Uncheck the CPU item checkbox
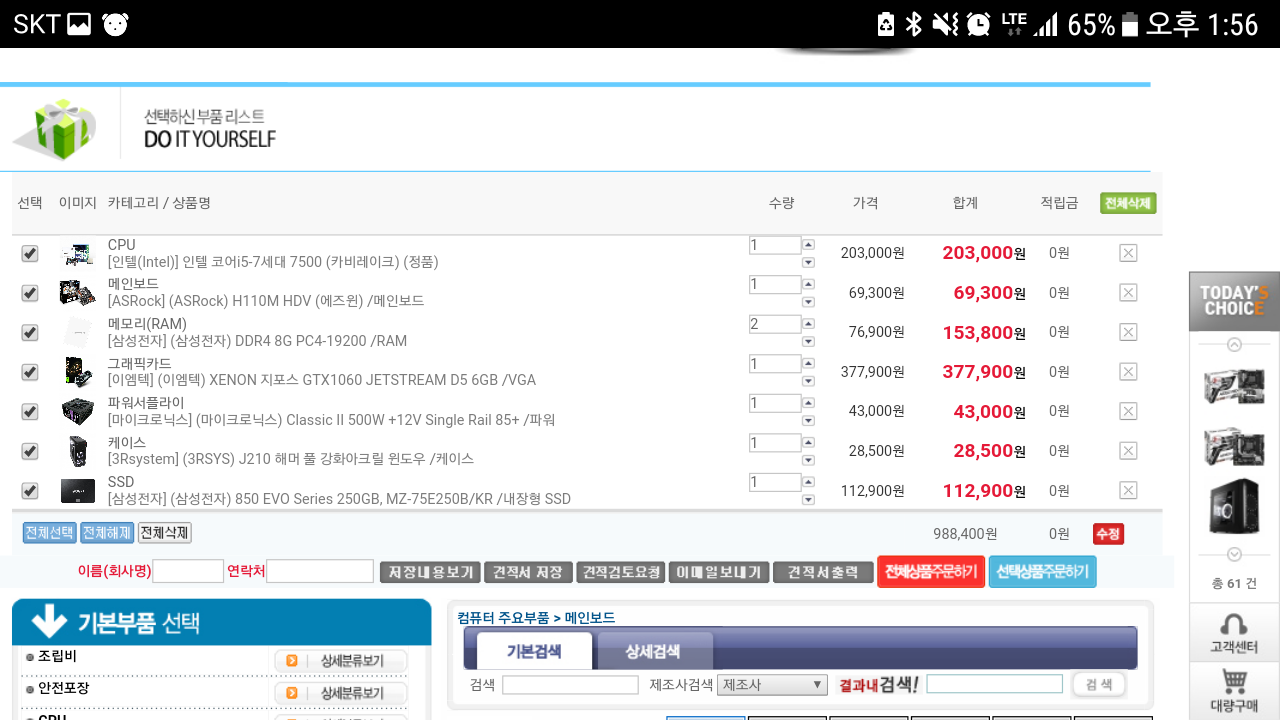Screen dimensions: 1280x720 point(30,254)
